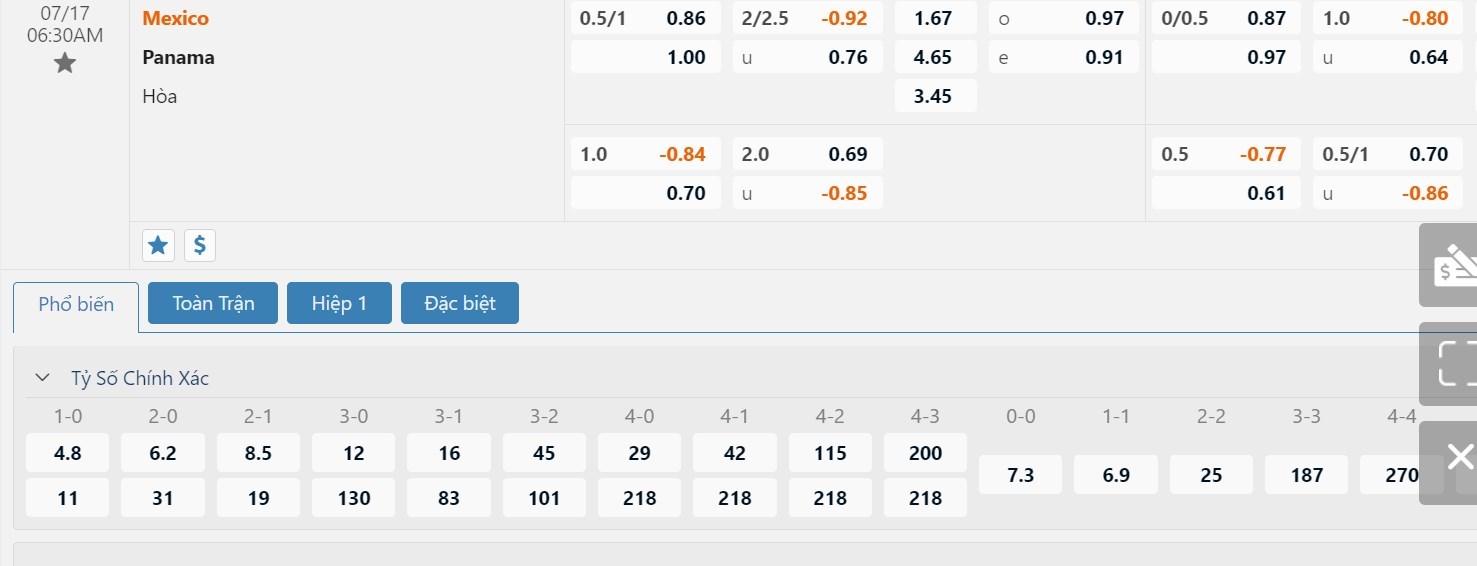
Task: Collapse the Tỷ Số Chính Xác section
Action: pyautogui.click(x=42, y=378)
